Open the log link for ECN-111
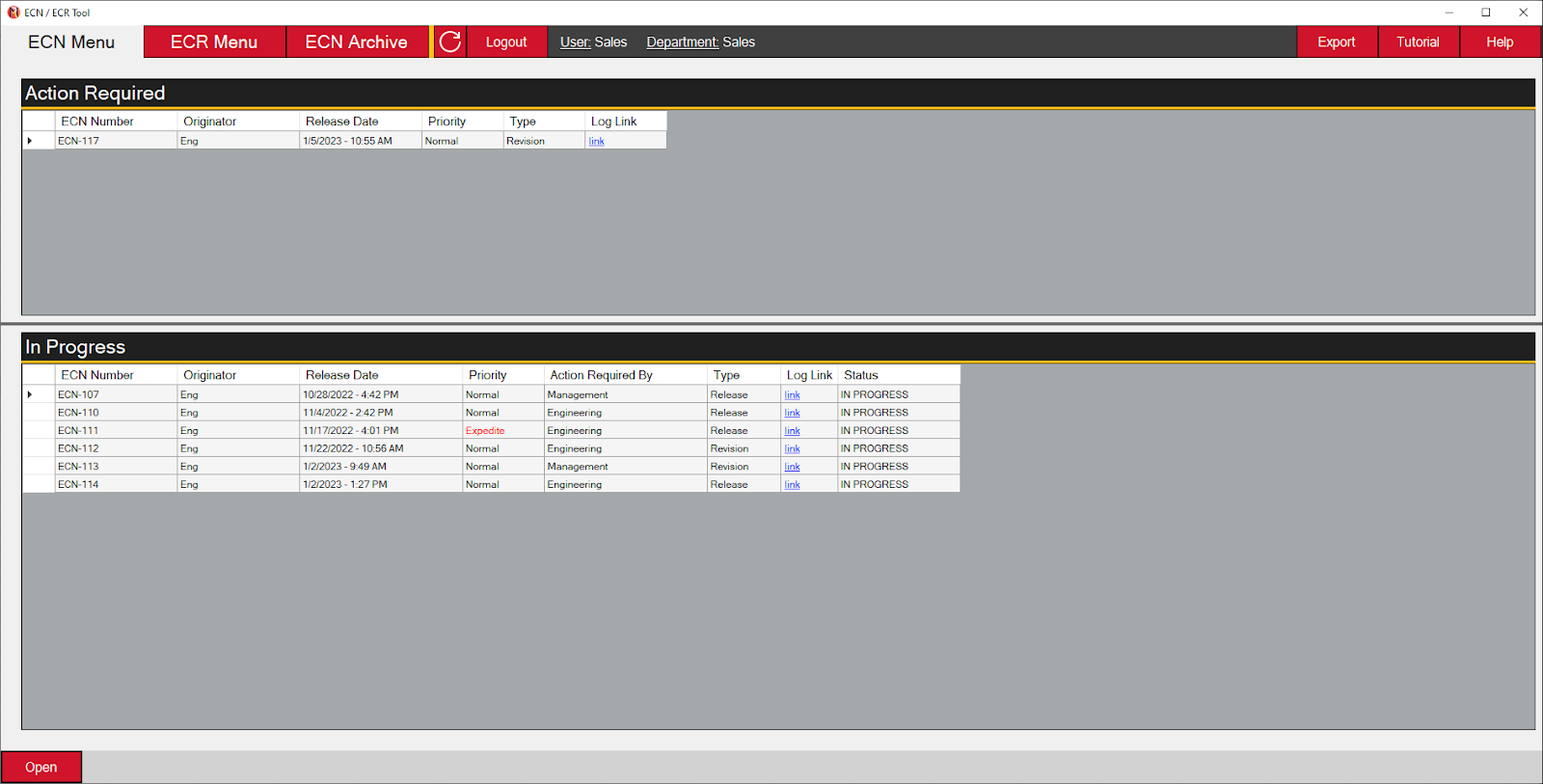 click(x=792, y=431)
